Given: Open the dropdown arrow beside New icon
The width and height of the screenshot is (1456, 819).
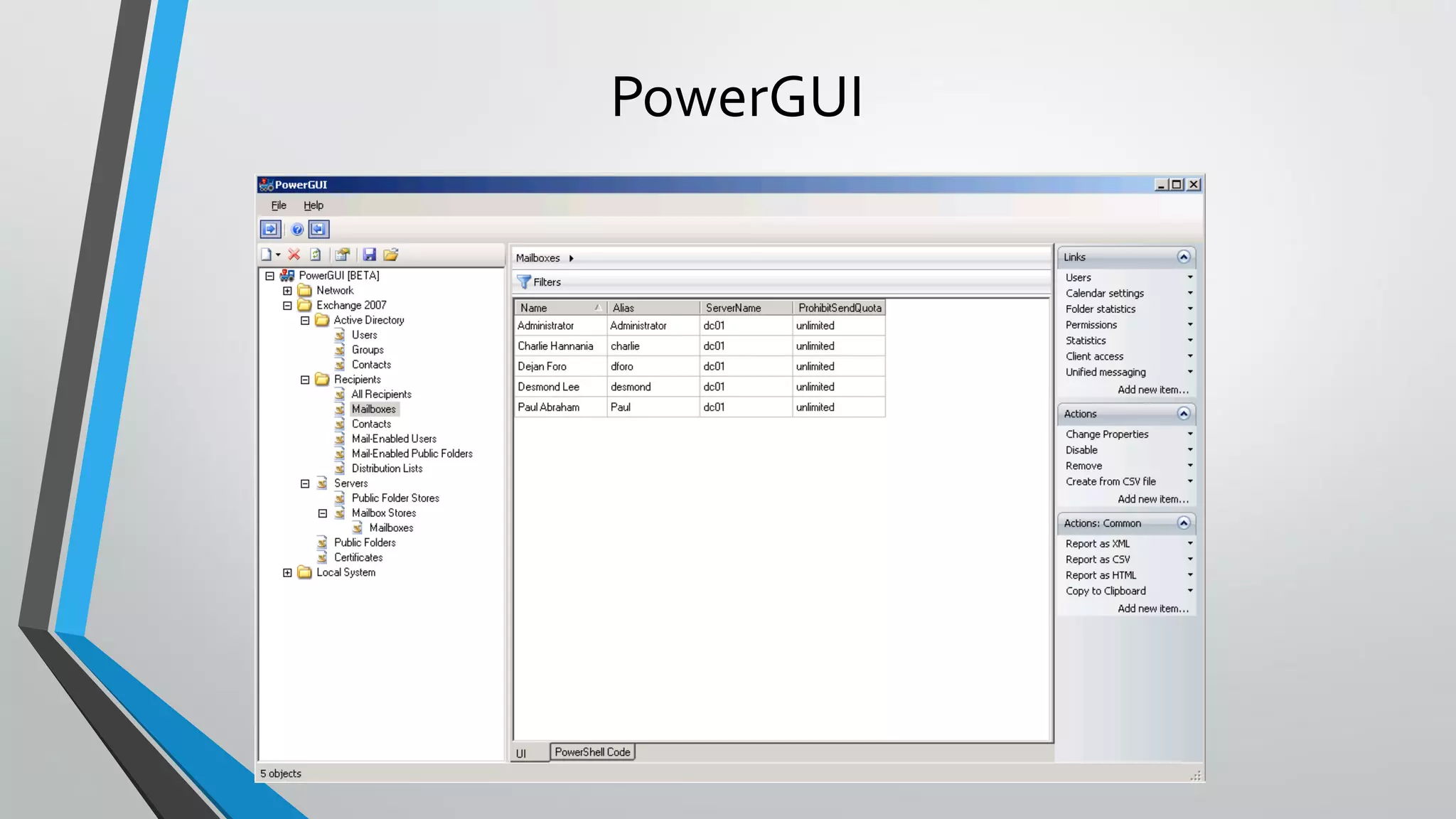Looking at the screenshot, I should [278, 255].
